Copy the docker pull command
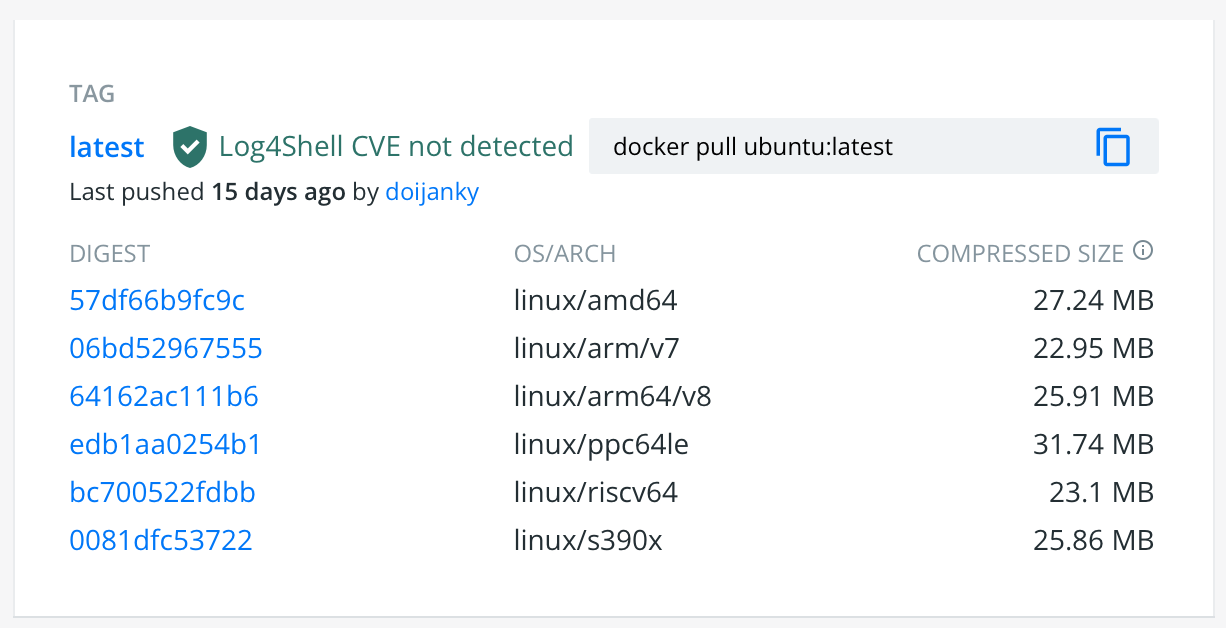This screenshot has width=1226, height=628. coord(1113,146)
